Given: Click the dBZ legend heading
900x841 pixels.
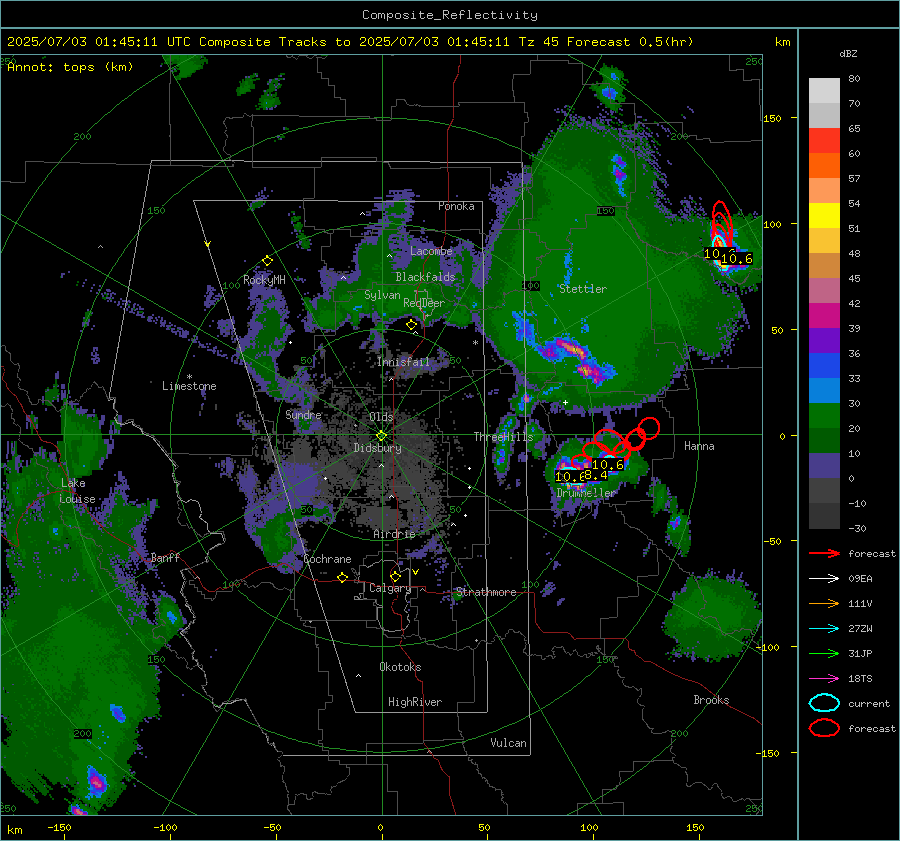Looking at the screenshot, I should click(x=848, y=53).
